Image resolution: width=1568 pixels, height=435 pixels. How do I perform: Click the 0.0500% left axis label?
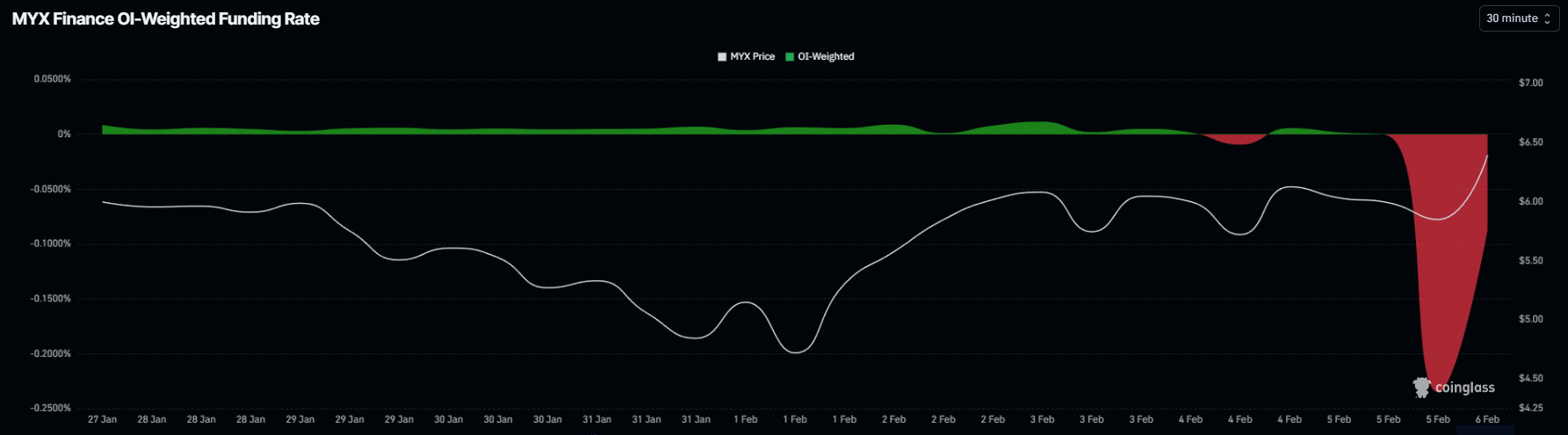click(53, 79)
